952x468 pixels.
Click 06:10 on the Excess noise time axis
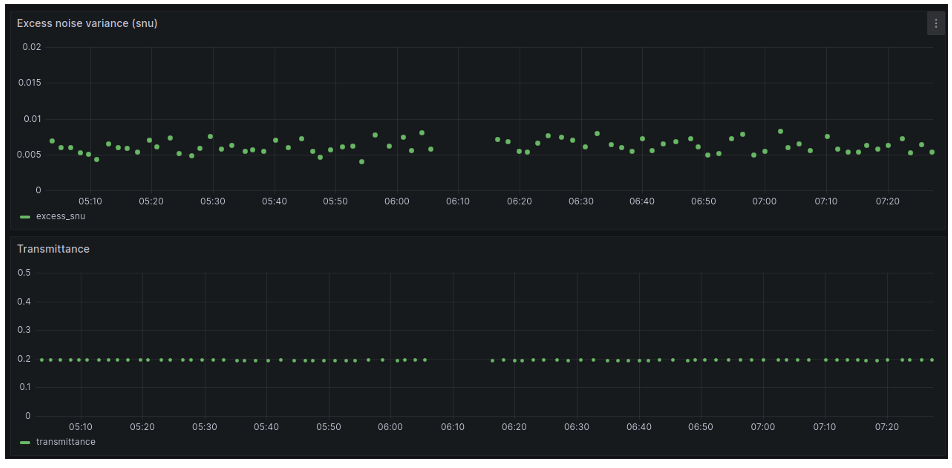(x=458, y=201)
